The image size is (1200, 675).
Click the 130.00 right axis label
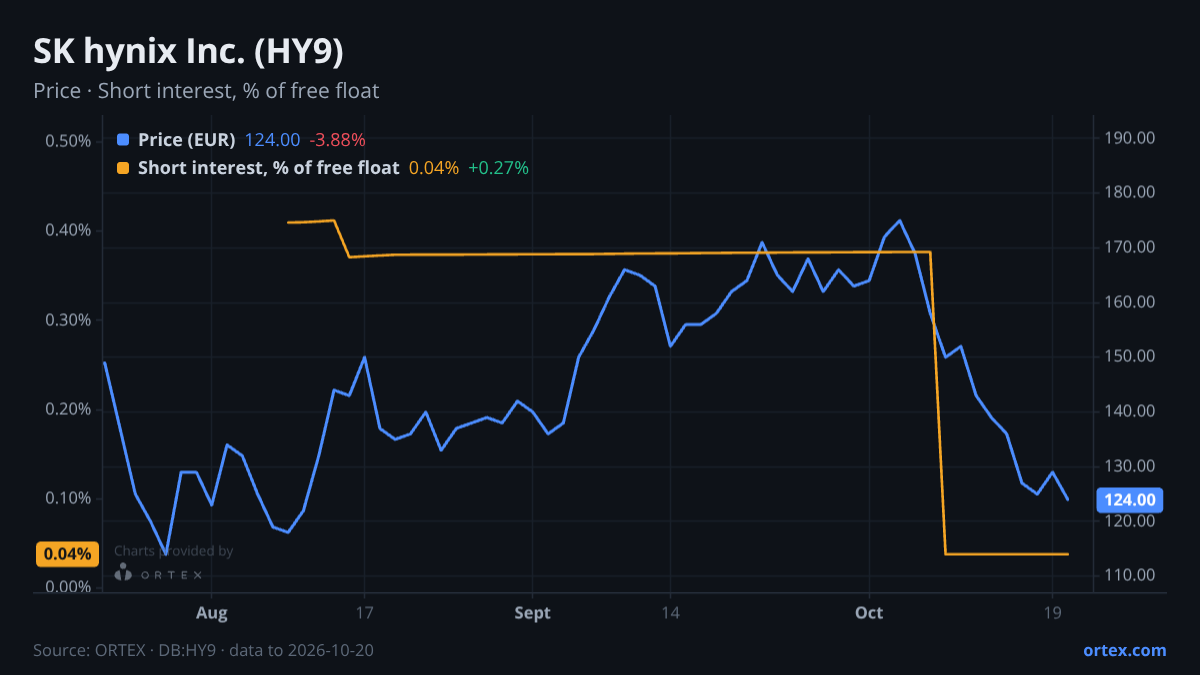(x=1130, y=466)
